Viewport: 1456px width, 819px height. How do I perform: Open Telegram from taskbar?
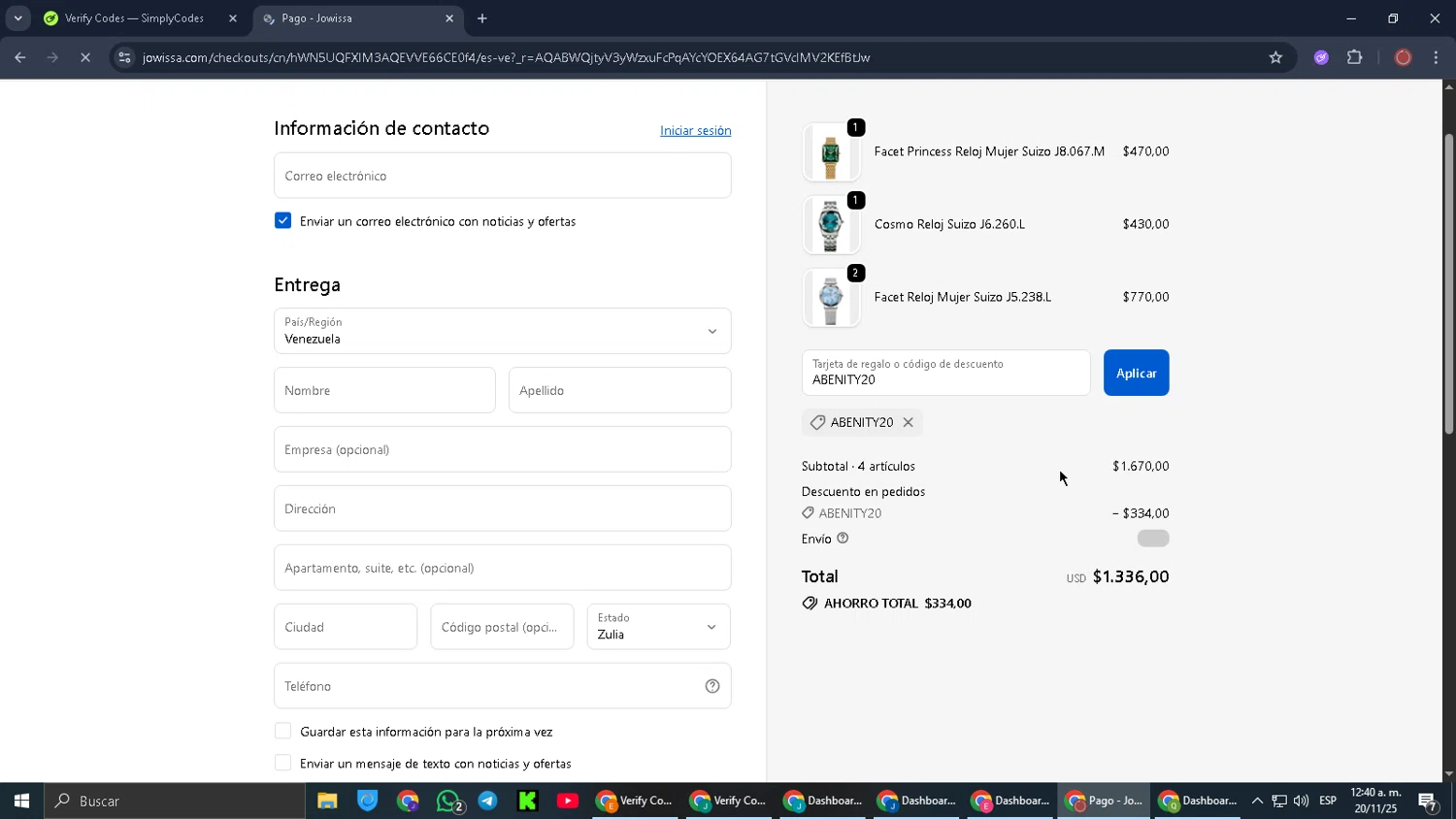[487, 801]
